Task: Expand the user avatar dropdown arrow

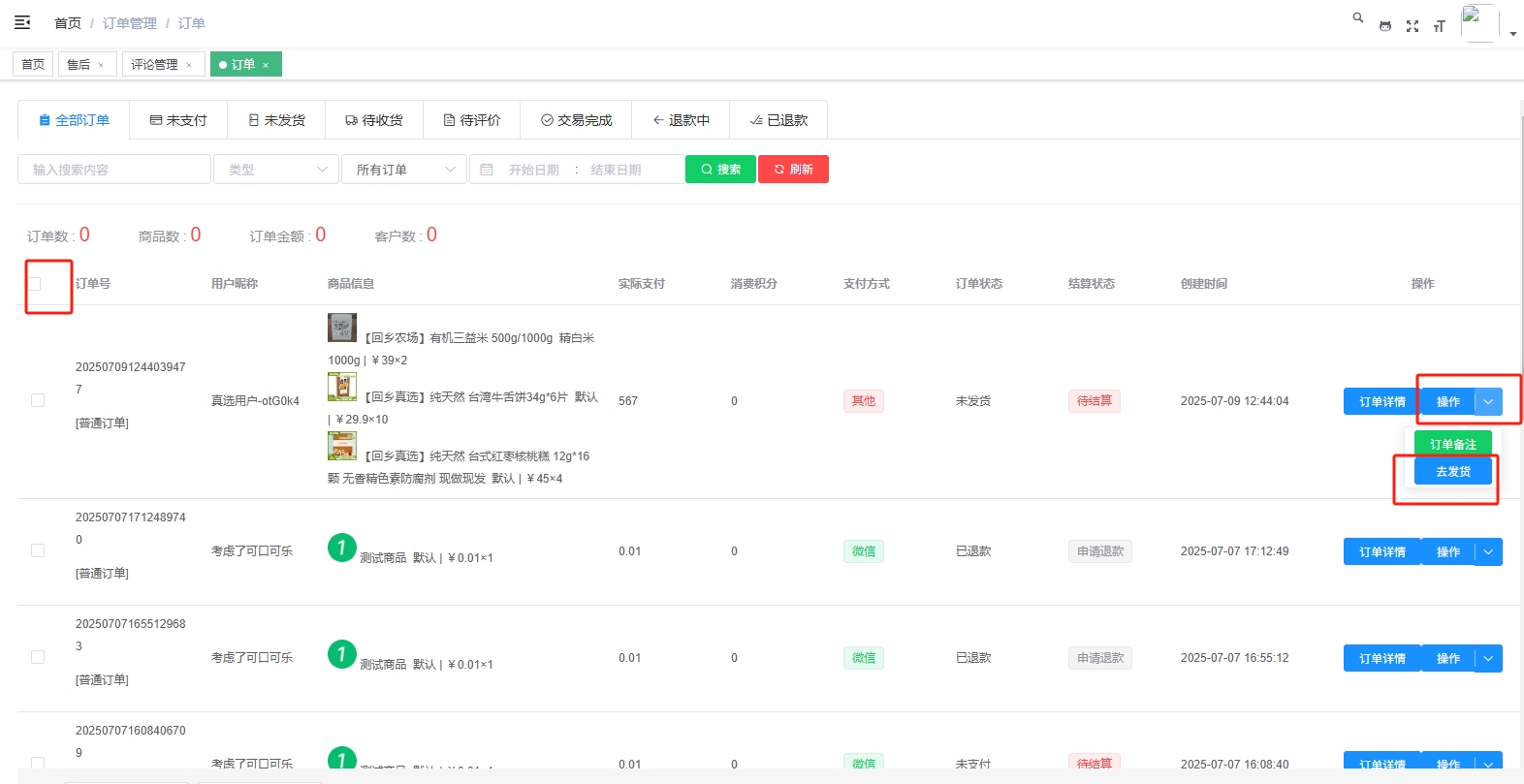Action: tap(1512, 34)
